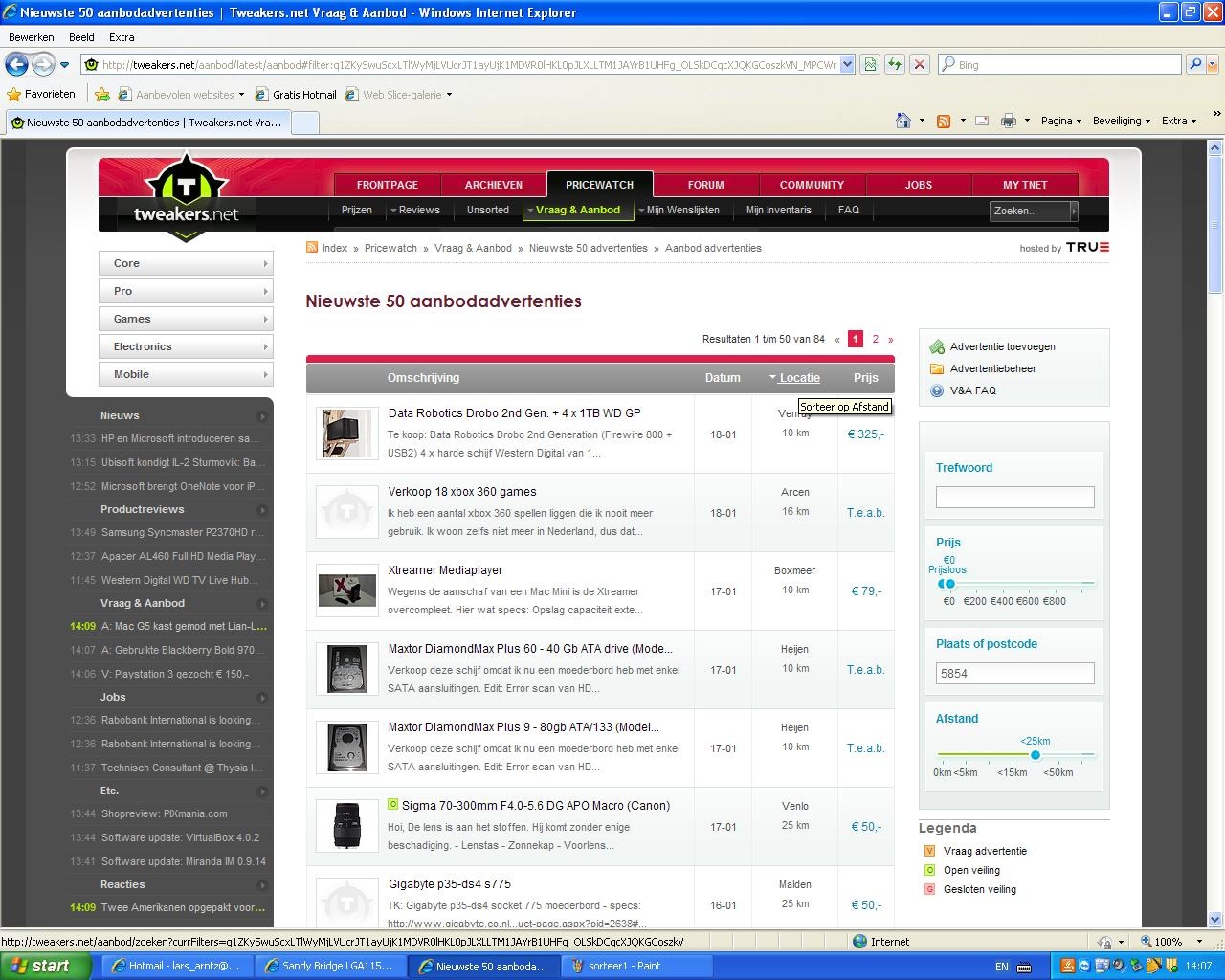Click the Plaats of postcode field

(x=1014, y=673)
